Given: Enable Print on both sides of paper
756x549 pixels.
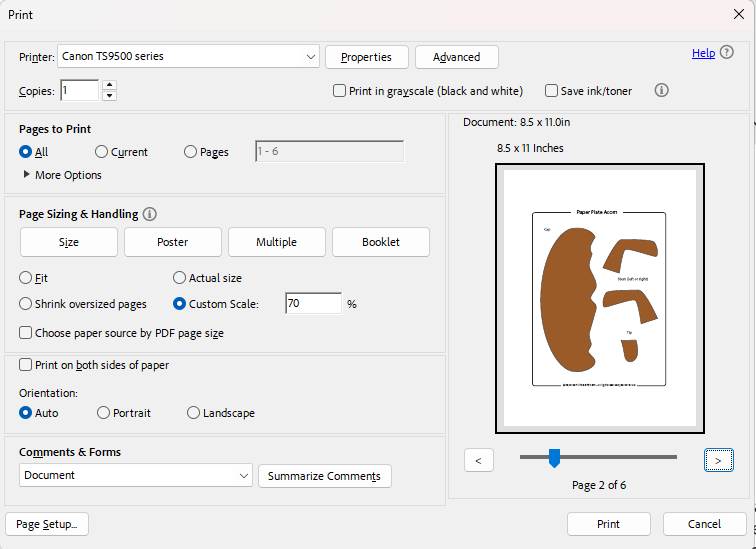Looking at the screenshot, I should pyautogui.click(x=26, y=364).
